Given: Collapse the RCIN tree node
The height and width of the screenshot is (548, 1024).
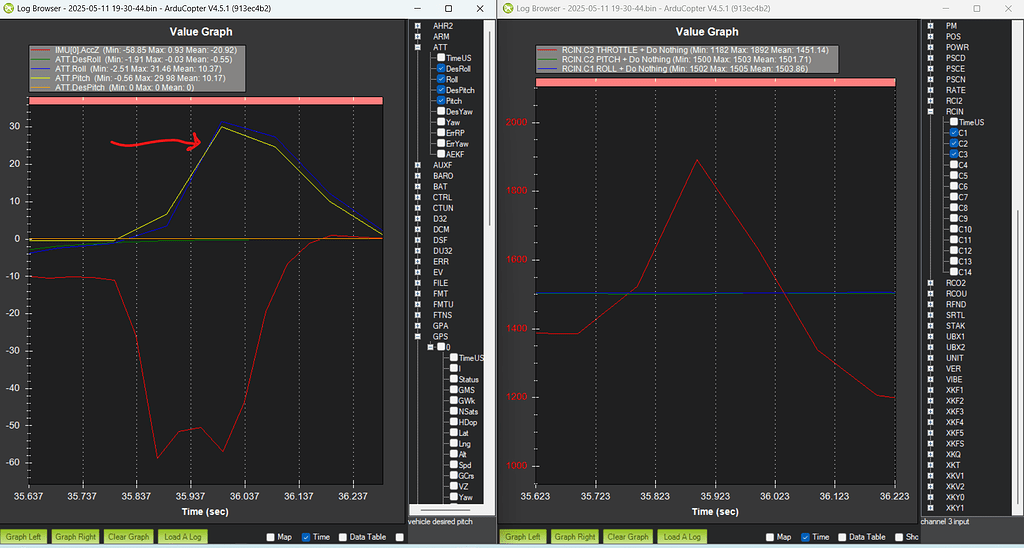Looking at the screenshot, I should click(930, 111).
